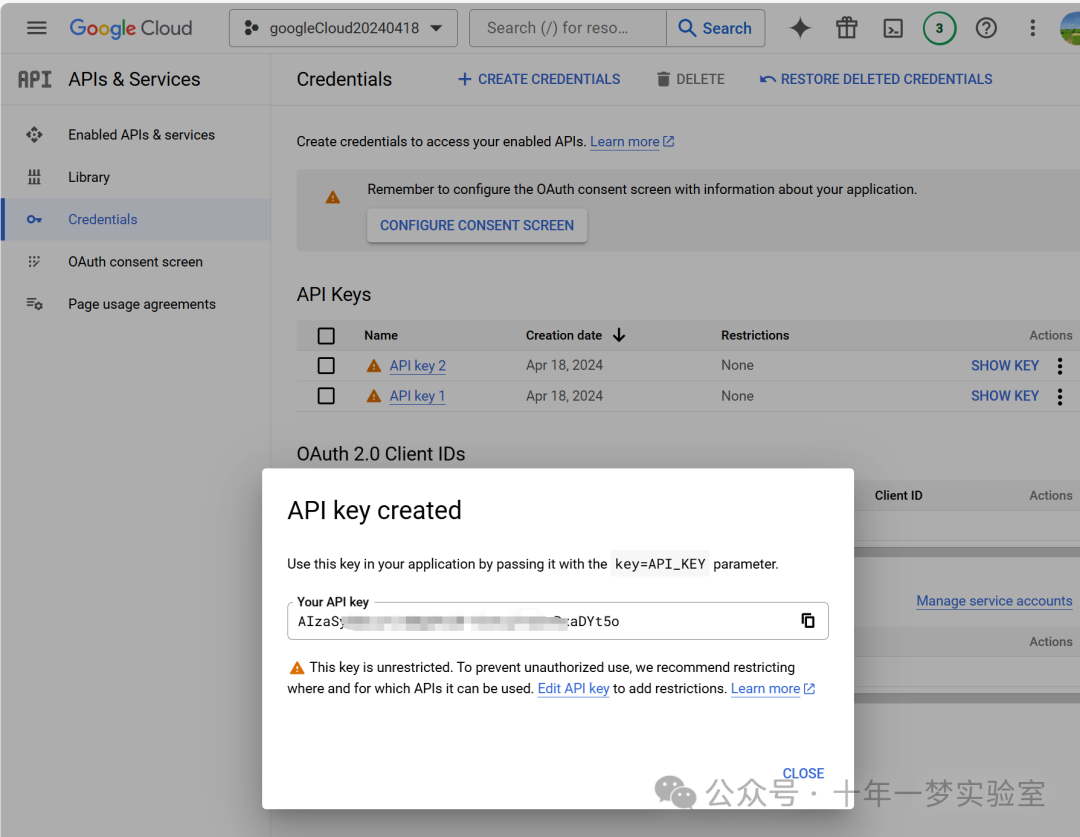Click CONFIGURE CONSENT SCREEN button

click(477, 225)
